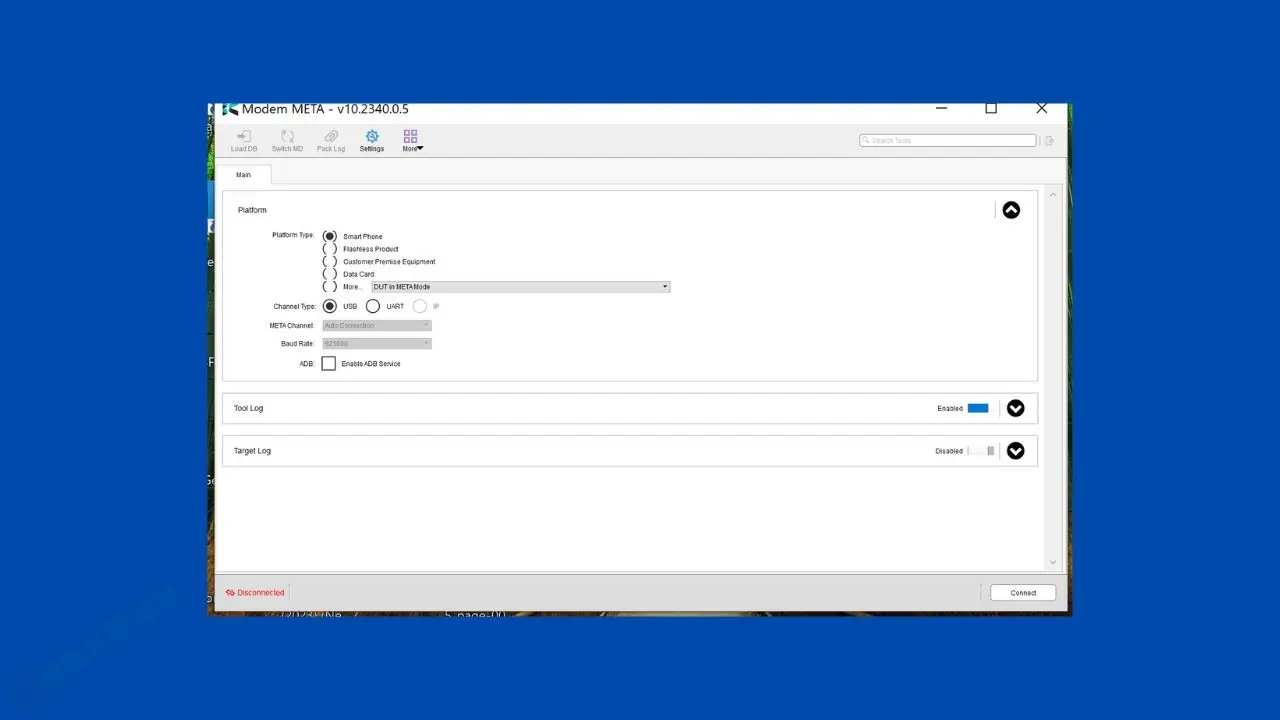
Task: Toggle the Target Log Disabled switch
Action: coord(981,451)
